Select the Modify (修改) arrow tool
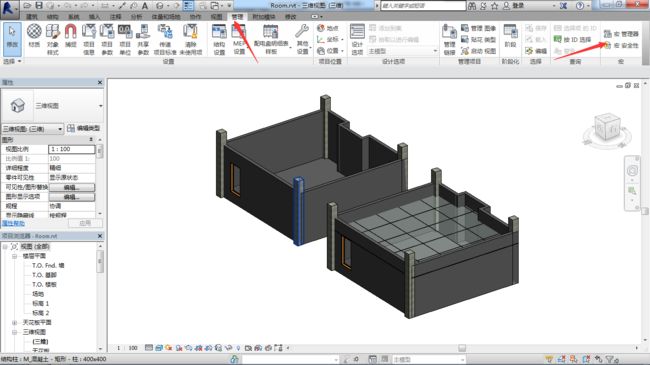The width and height of the screenshot is (650, 365). point(12,39)
